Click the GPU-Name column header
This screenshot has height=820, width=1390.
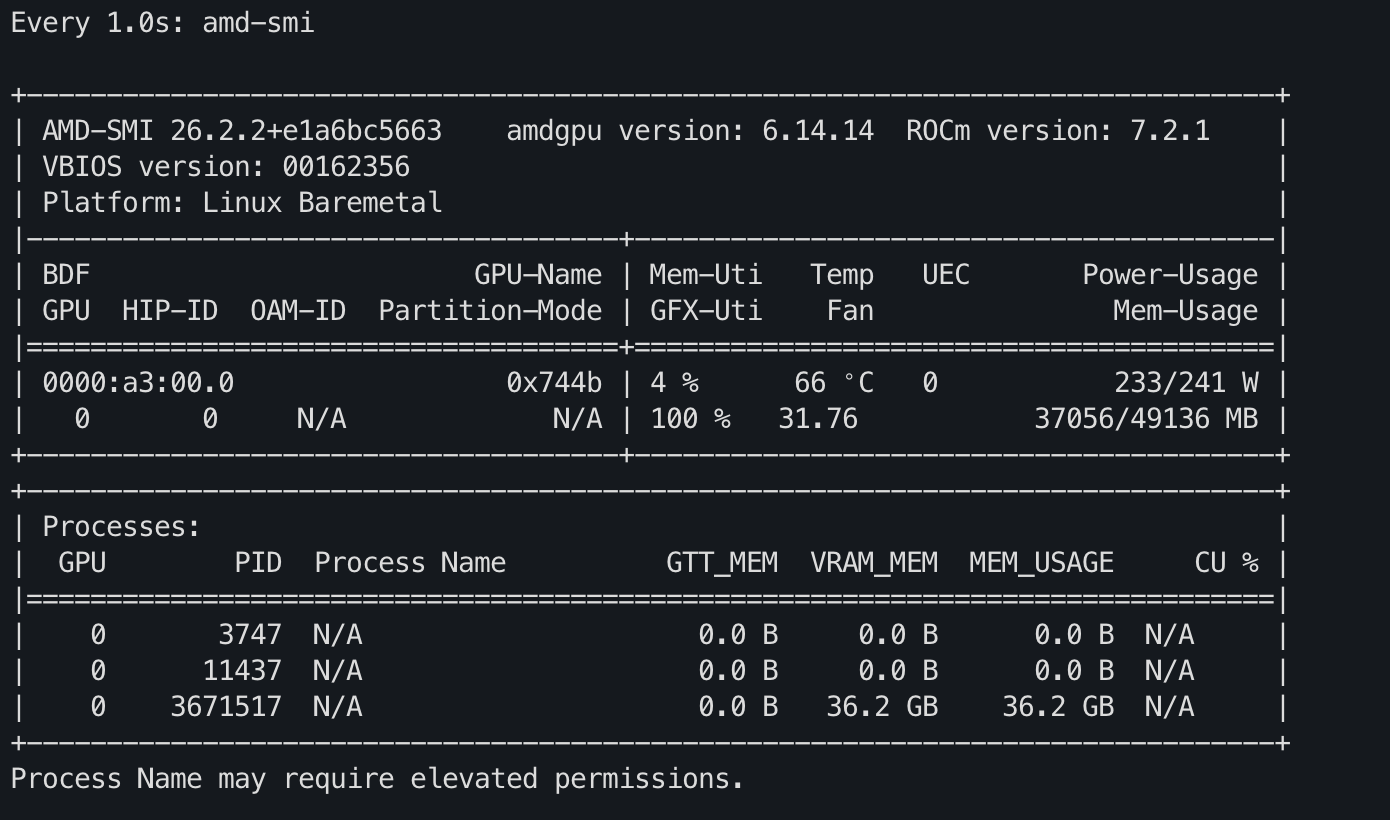538,275
